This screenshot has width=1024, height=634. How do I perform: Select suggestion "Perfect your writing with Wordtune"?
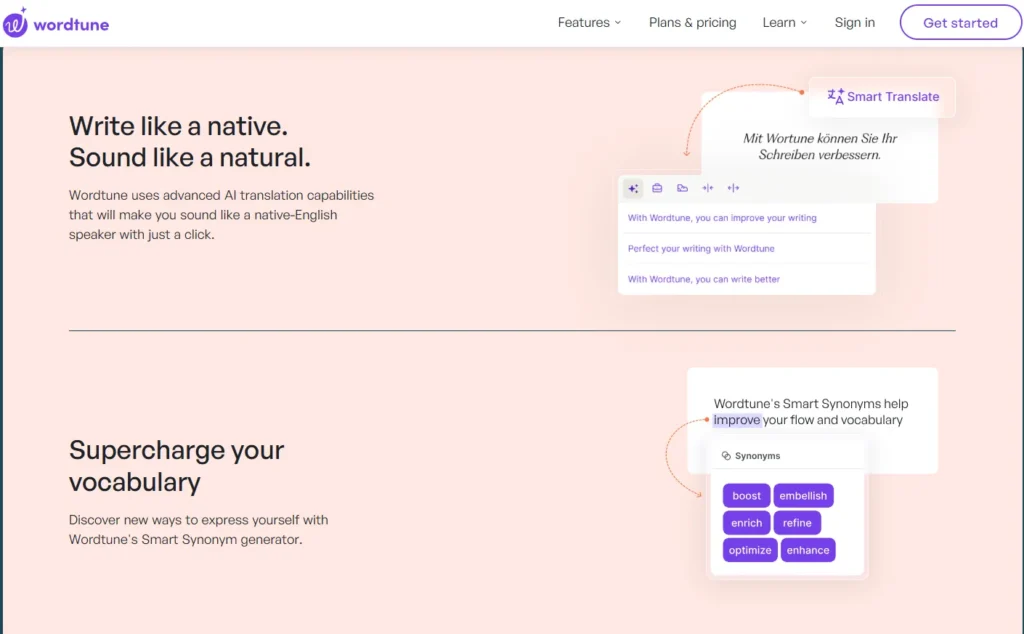(701, 249)
